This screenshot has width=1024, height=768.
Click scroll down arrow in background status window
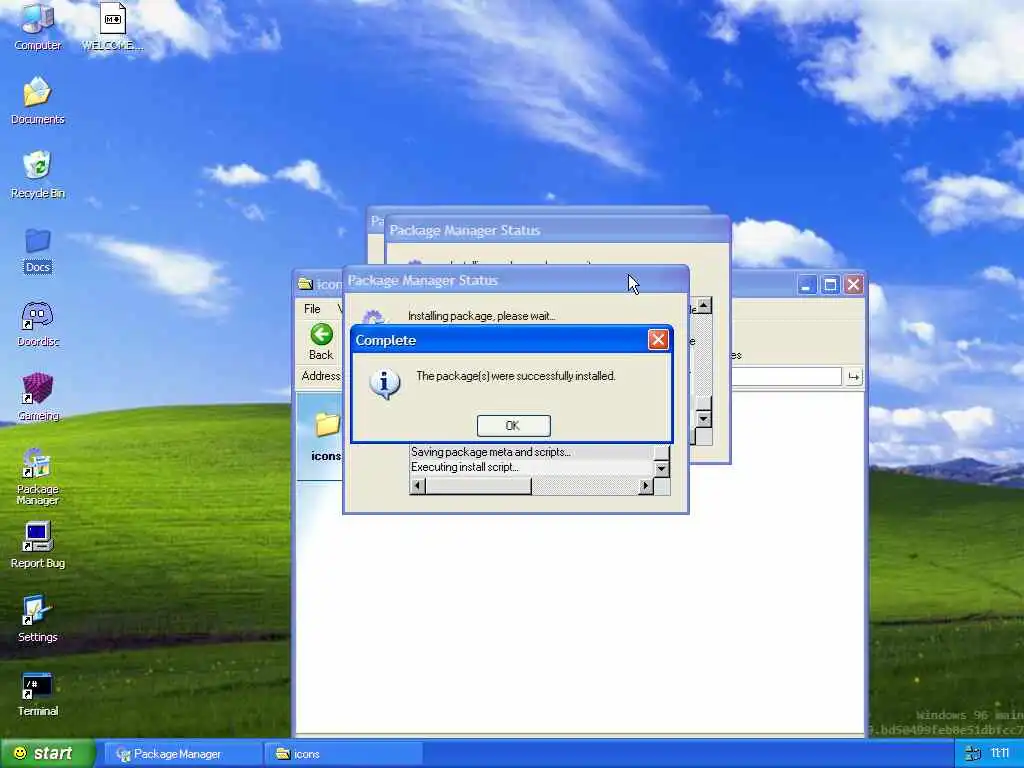coord(703,419)
